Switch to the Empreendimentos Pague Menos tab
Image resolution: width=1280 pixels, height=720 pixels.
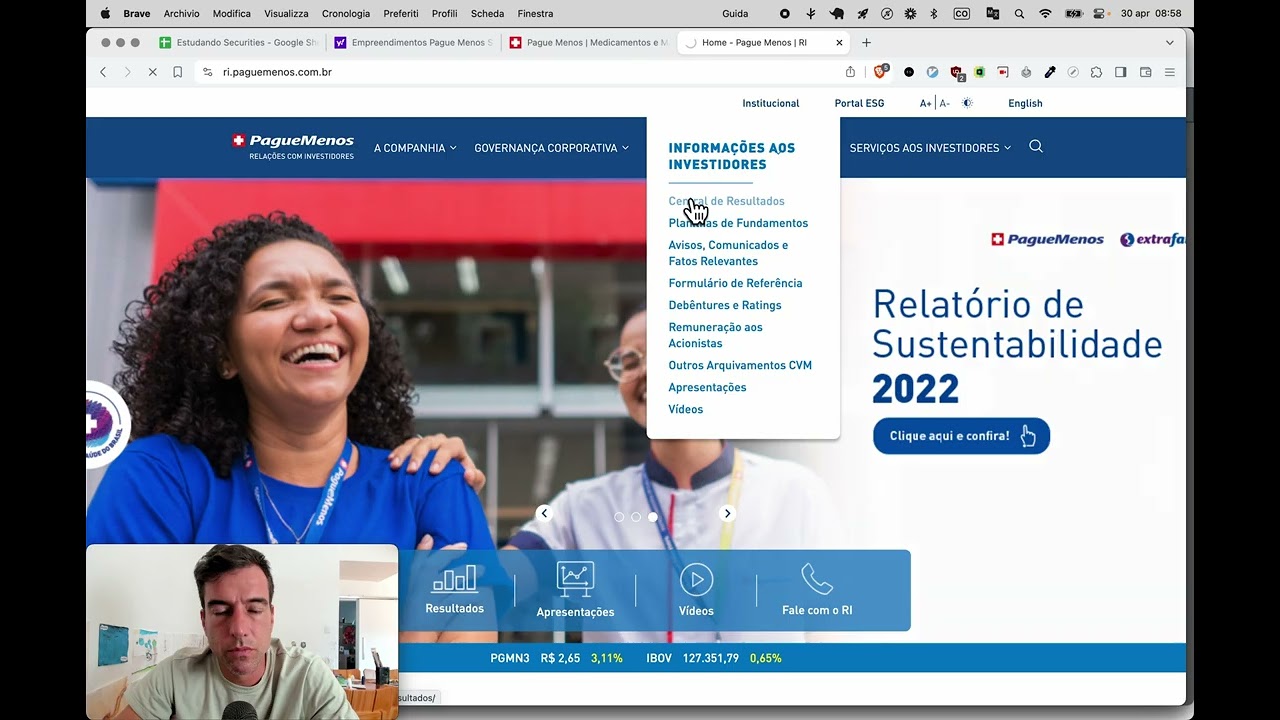[414, 43]
